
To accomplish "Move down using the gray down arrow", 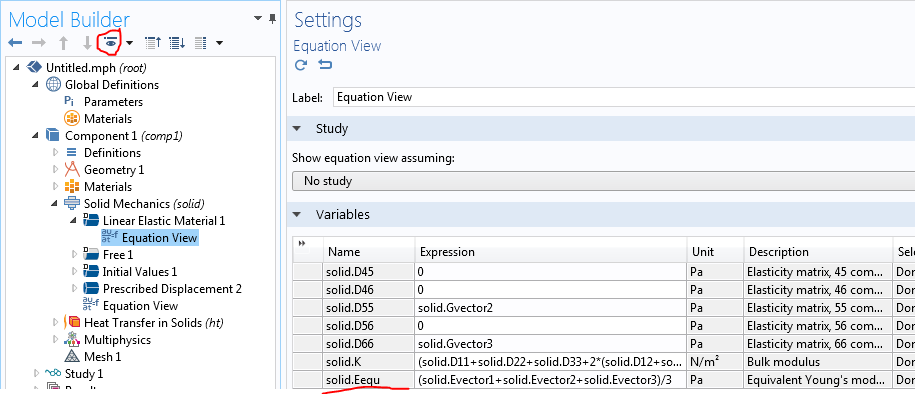I will [87, 43].
